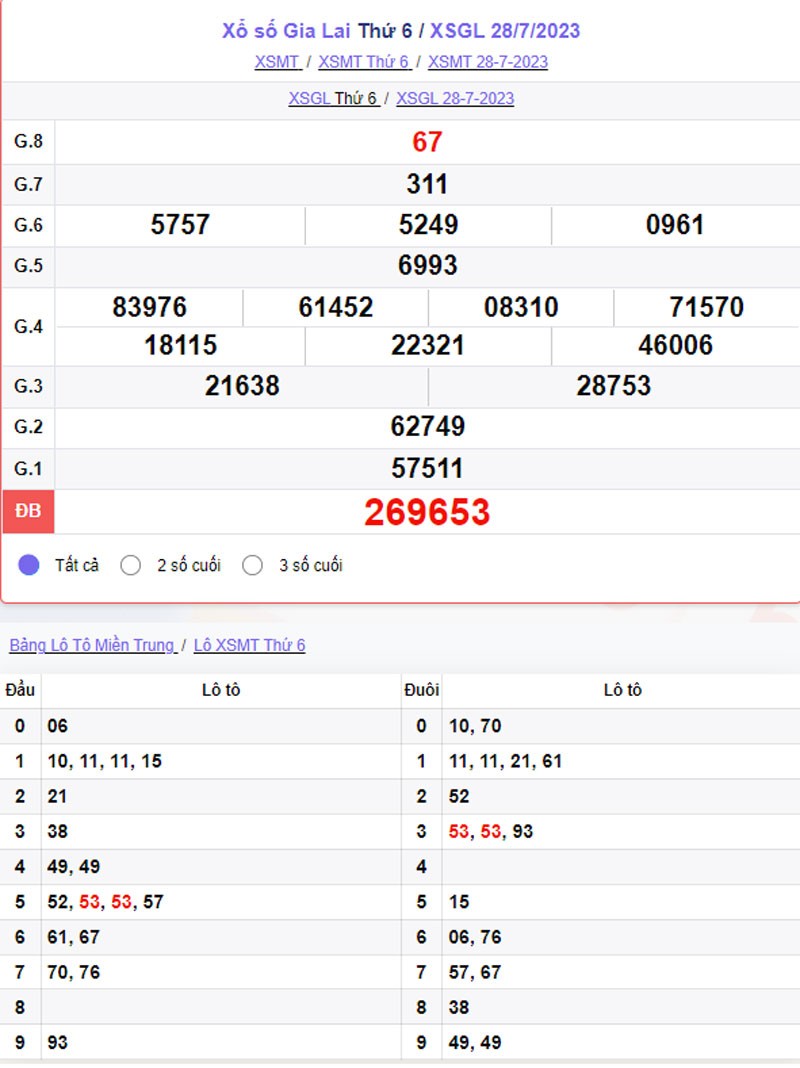Open the "XSMT 28-7-2023" link
This screenshot has height=1068, width=800.
pyautogui.click(x=488, y=62)
